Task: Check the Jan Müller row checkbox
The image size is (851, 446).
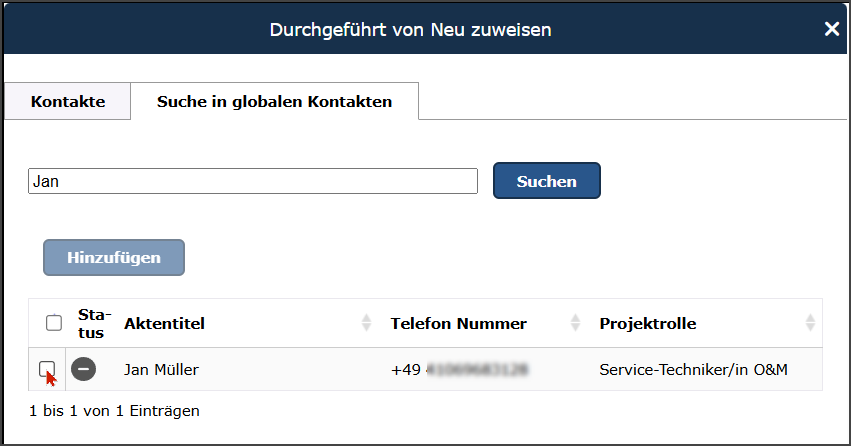Action: click(x=46, y=370)
